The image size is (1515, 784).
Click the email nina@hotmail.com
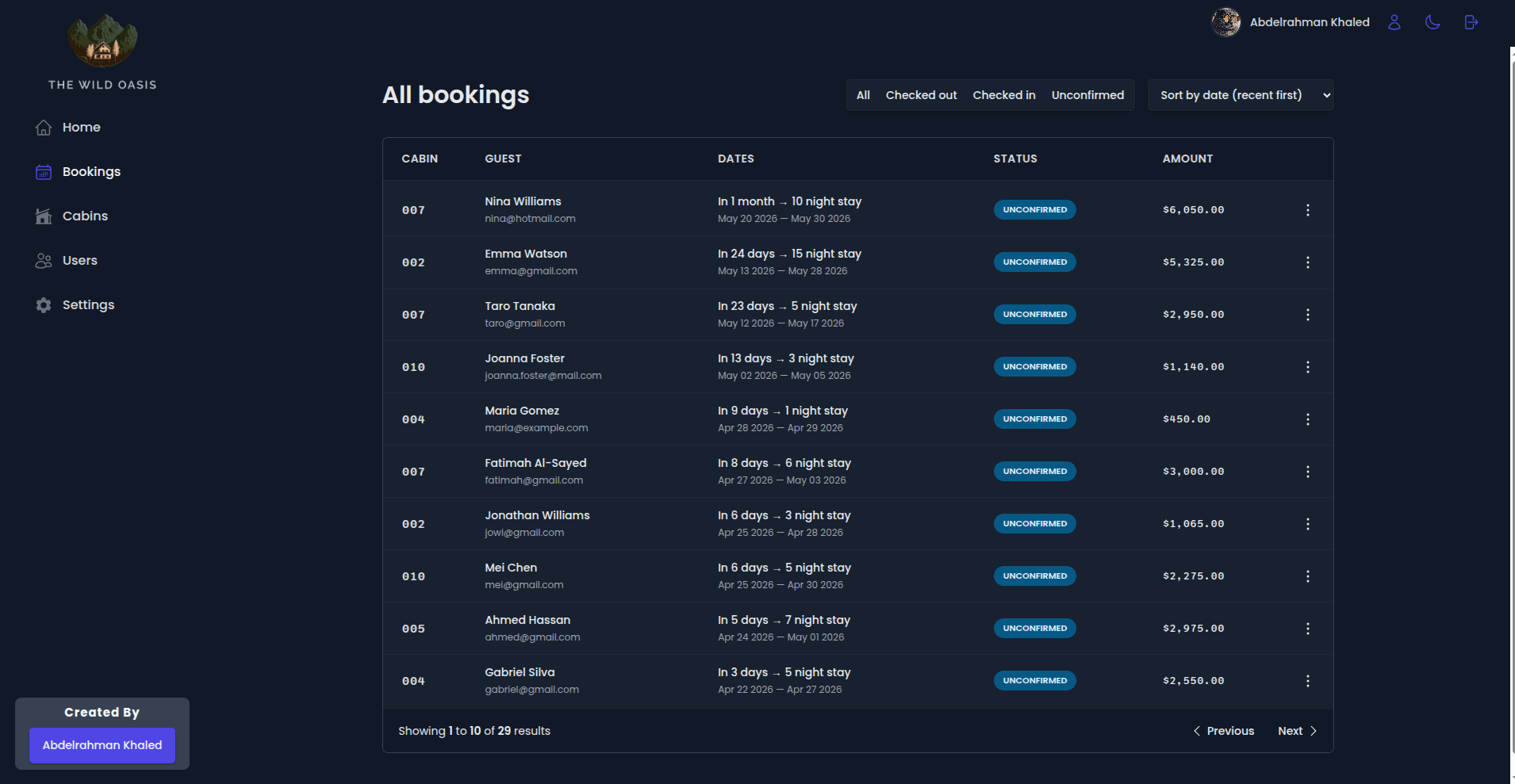click(531, 219)
